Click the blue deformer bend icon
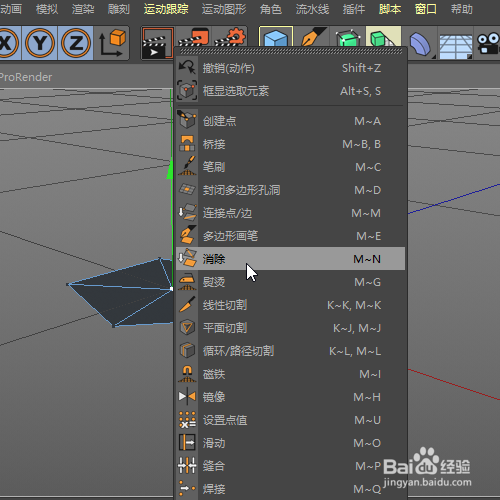The height and width of the screenshot is (500, 500). (x=420, y=45)
